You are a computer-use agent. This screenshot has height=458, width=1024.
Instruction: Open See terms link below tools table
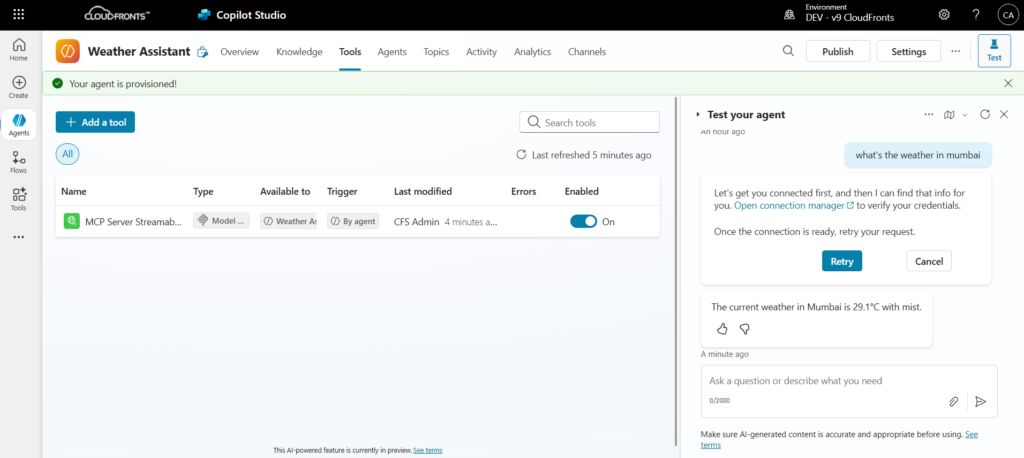(428, 450)
